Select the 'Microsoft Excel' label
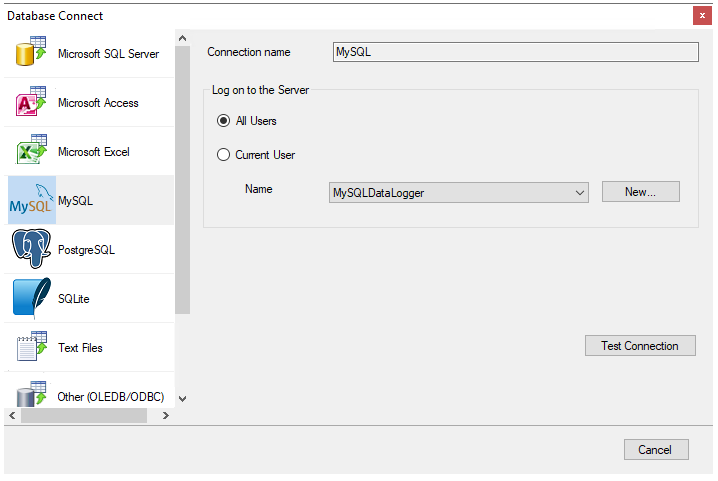This screenshot has height=481, width=718. (x=93, y=152)
